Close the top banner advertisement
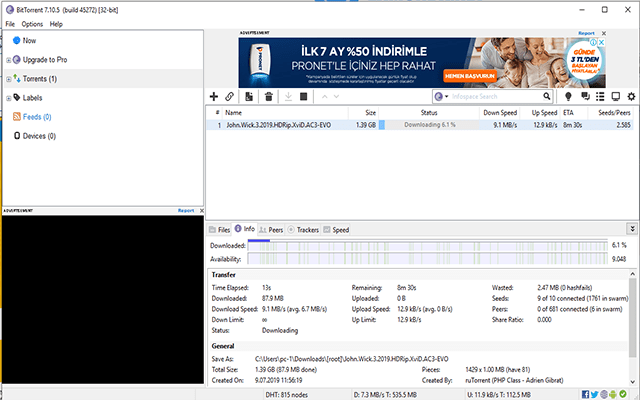Image resolution: width=640 pixels, height=400 pixels. tap(604, 33)
